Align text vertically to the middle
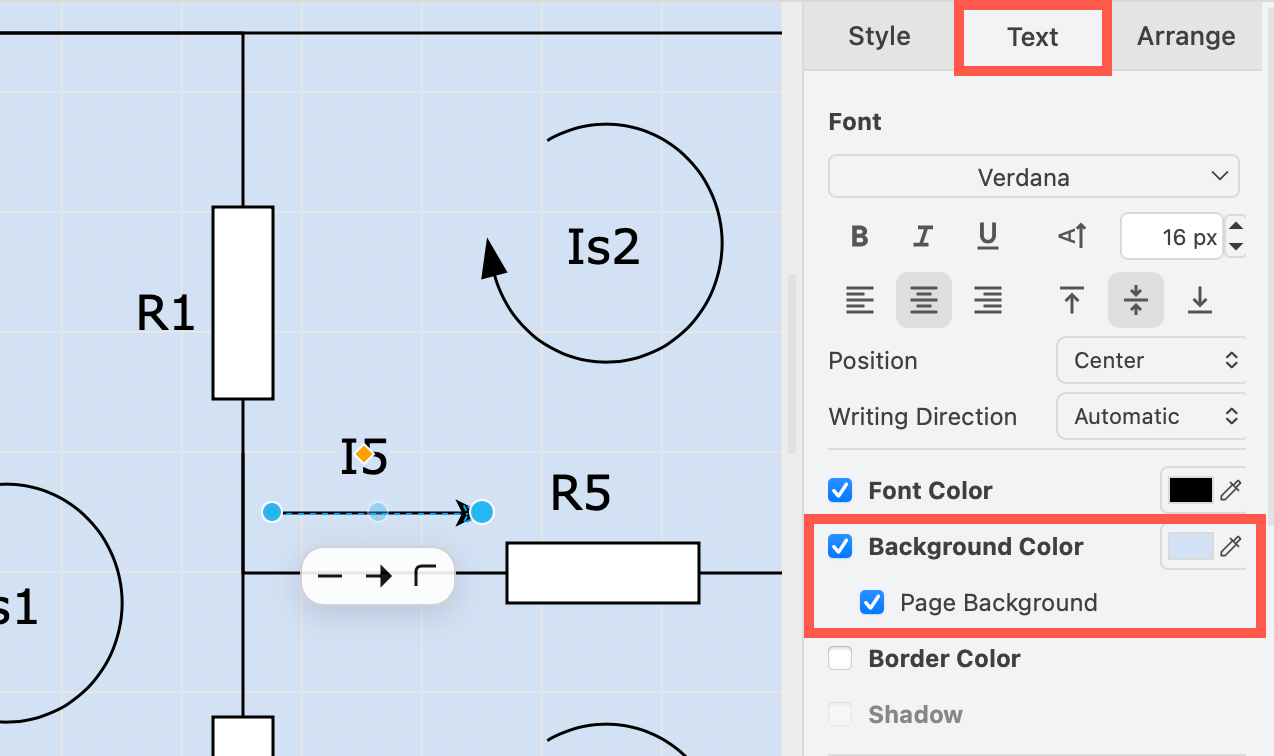 pyautogui.click(x=1136, y=300)
